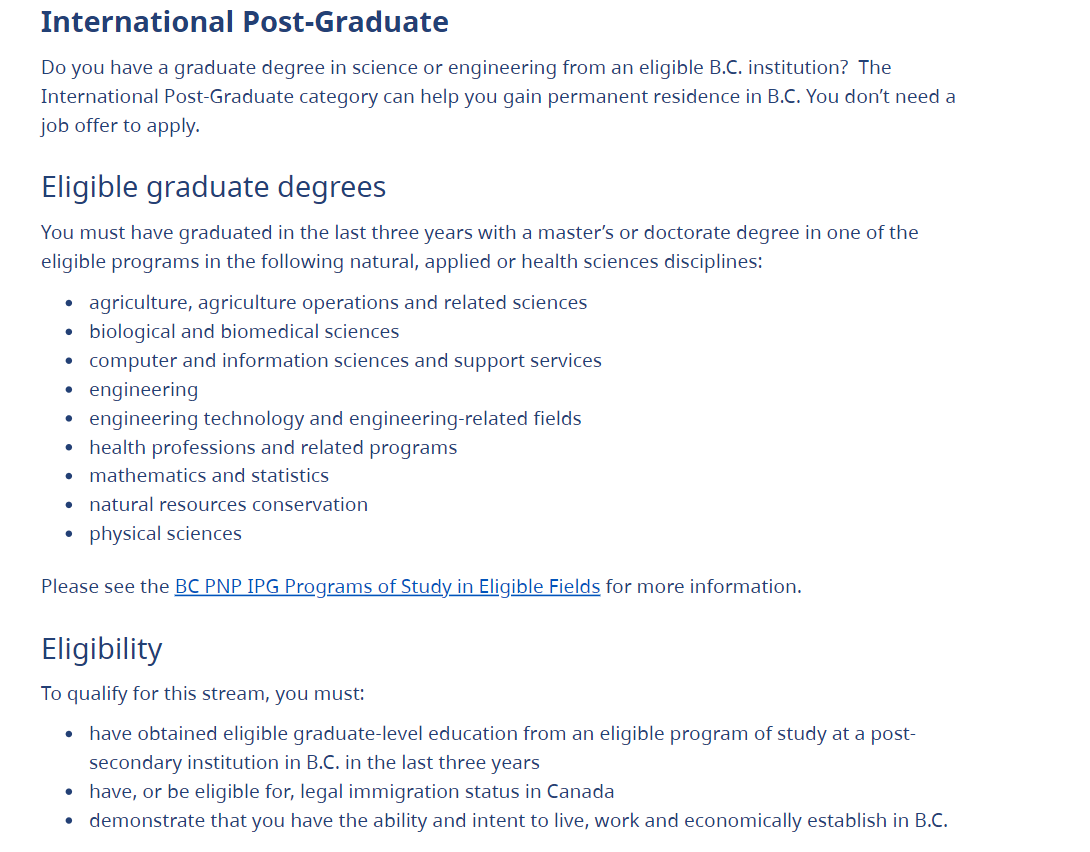Select the agriculture operations list item
Viewport: 1090px width, 852px height.
pyautogui.click(x=338, y=303)
